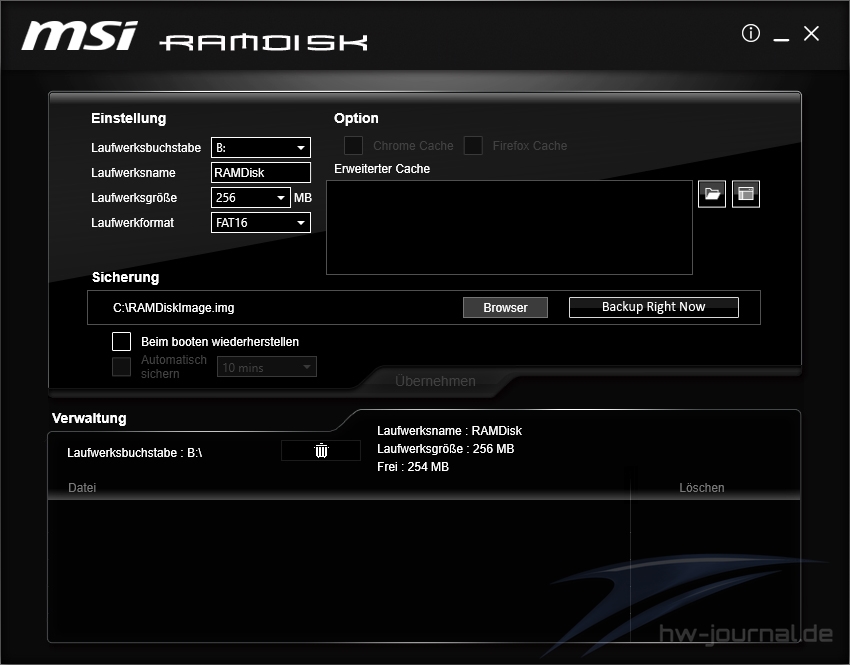The image size is (850, 665).
Task: Click the open folder icon beside Erweiterter Cache
Action: (712, 193)
